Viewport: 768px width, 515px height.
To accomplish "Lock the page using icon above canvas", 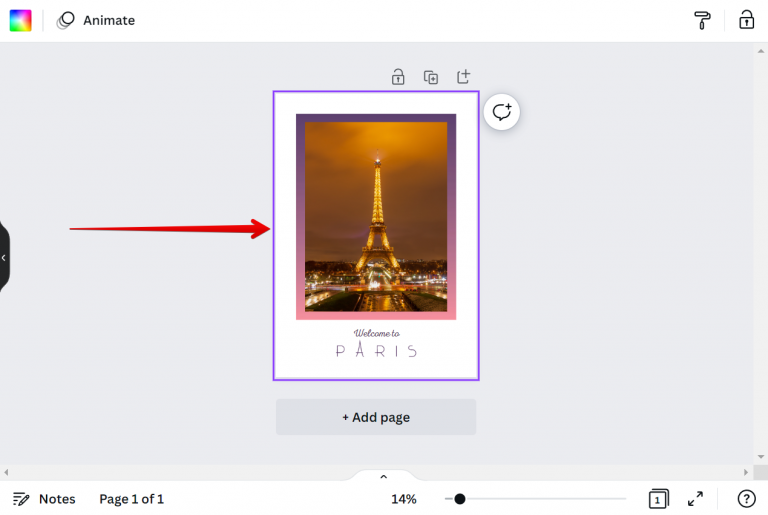I will click(x=398, y=77).
